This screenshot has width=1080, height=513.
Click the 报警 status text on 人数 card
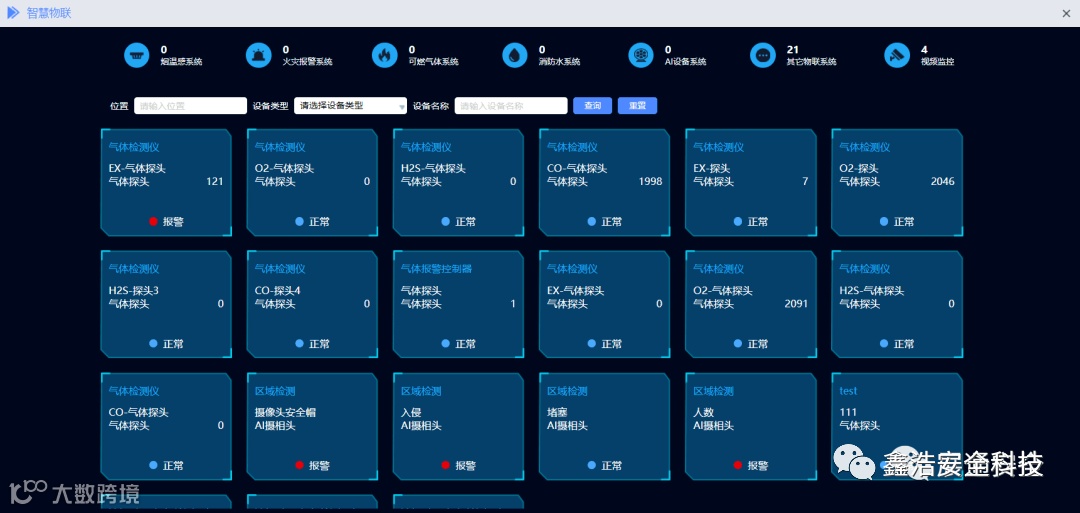tap(758, 465)
